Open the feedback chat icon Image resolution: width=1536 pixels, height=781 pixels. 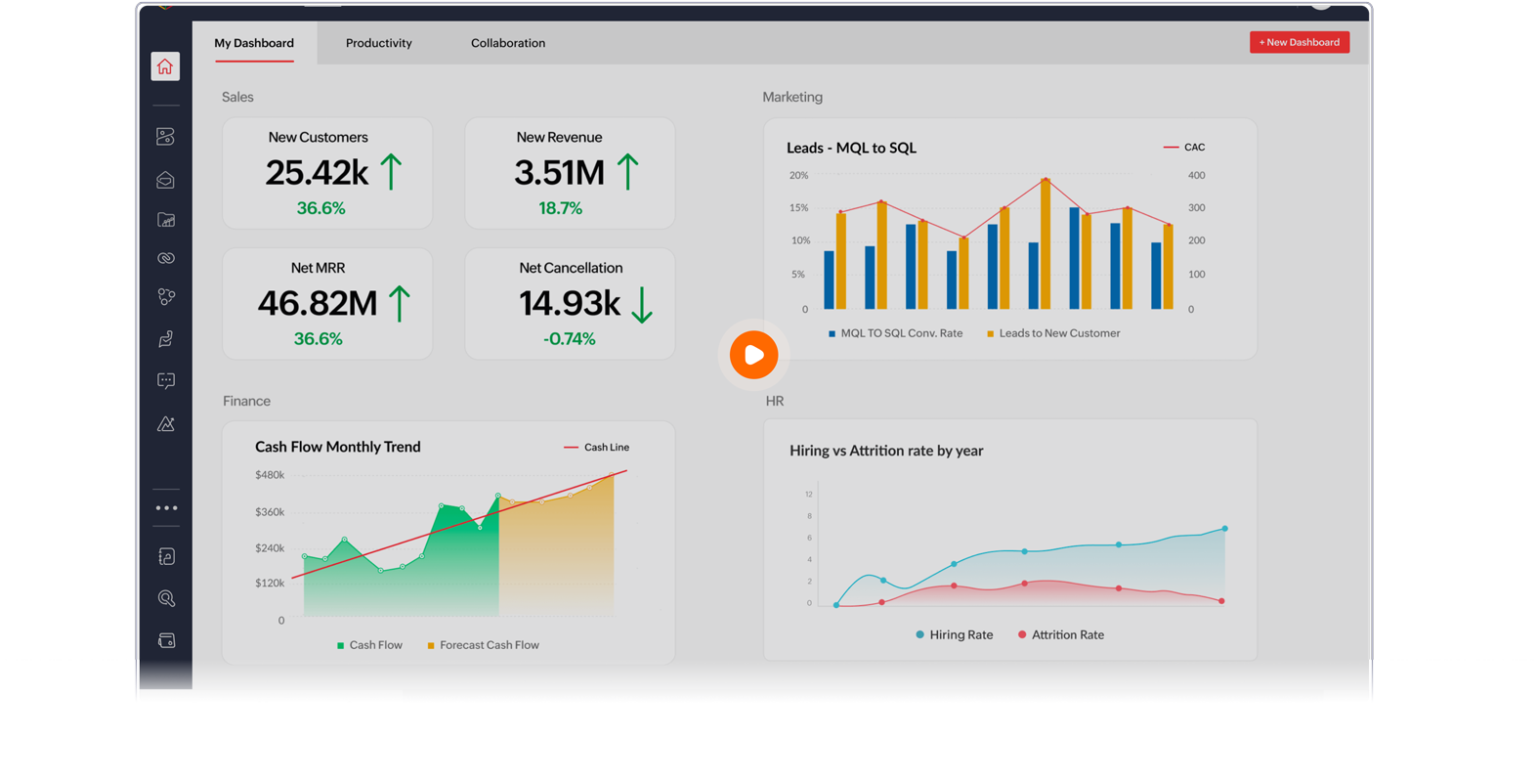pos(165,338)
